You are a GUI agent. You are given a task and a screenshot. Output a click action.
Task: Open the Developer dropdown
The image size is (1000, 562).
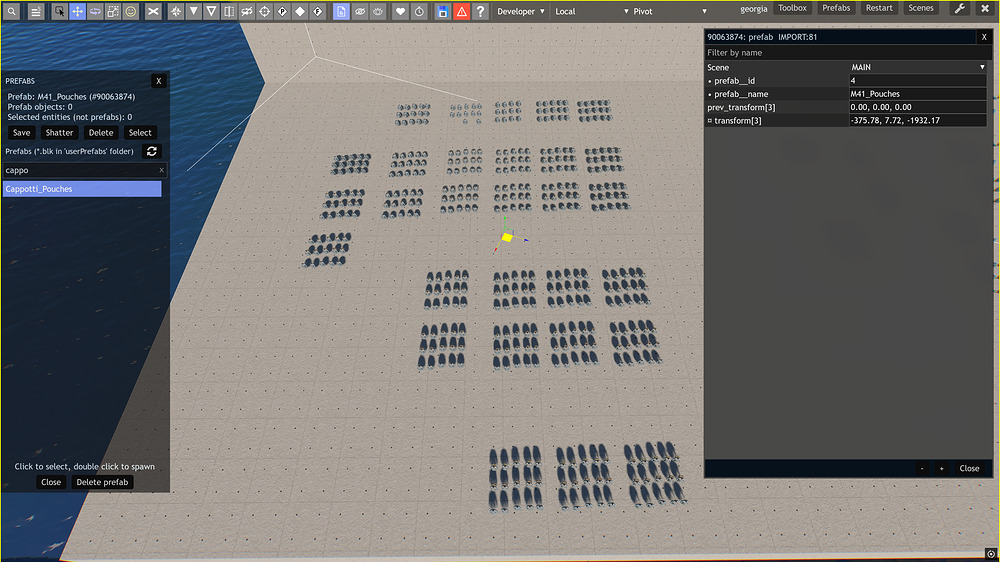click(x=521, y=11)
